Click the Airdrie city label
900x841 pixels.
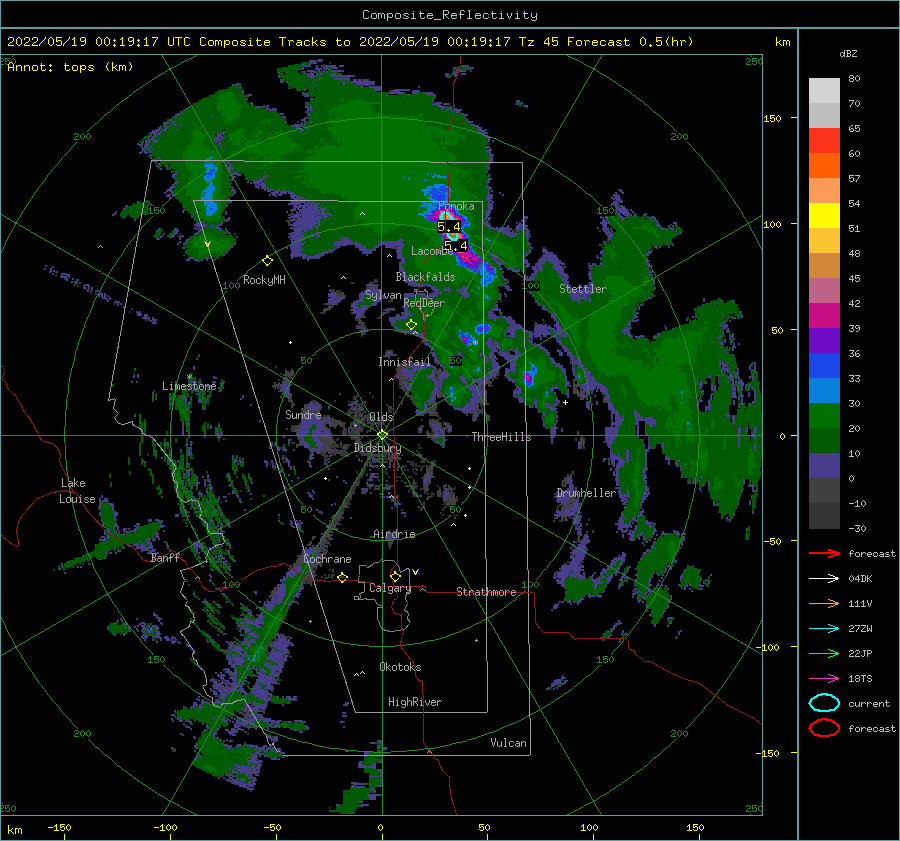tap(394, 534)
